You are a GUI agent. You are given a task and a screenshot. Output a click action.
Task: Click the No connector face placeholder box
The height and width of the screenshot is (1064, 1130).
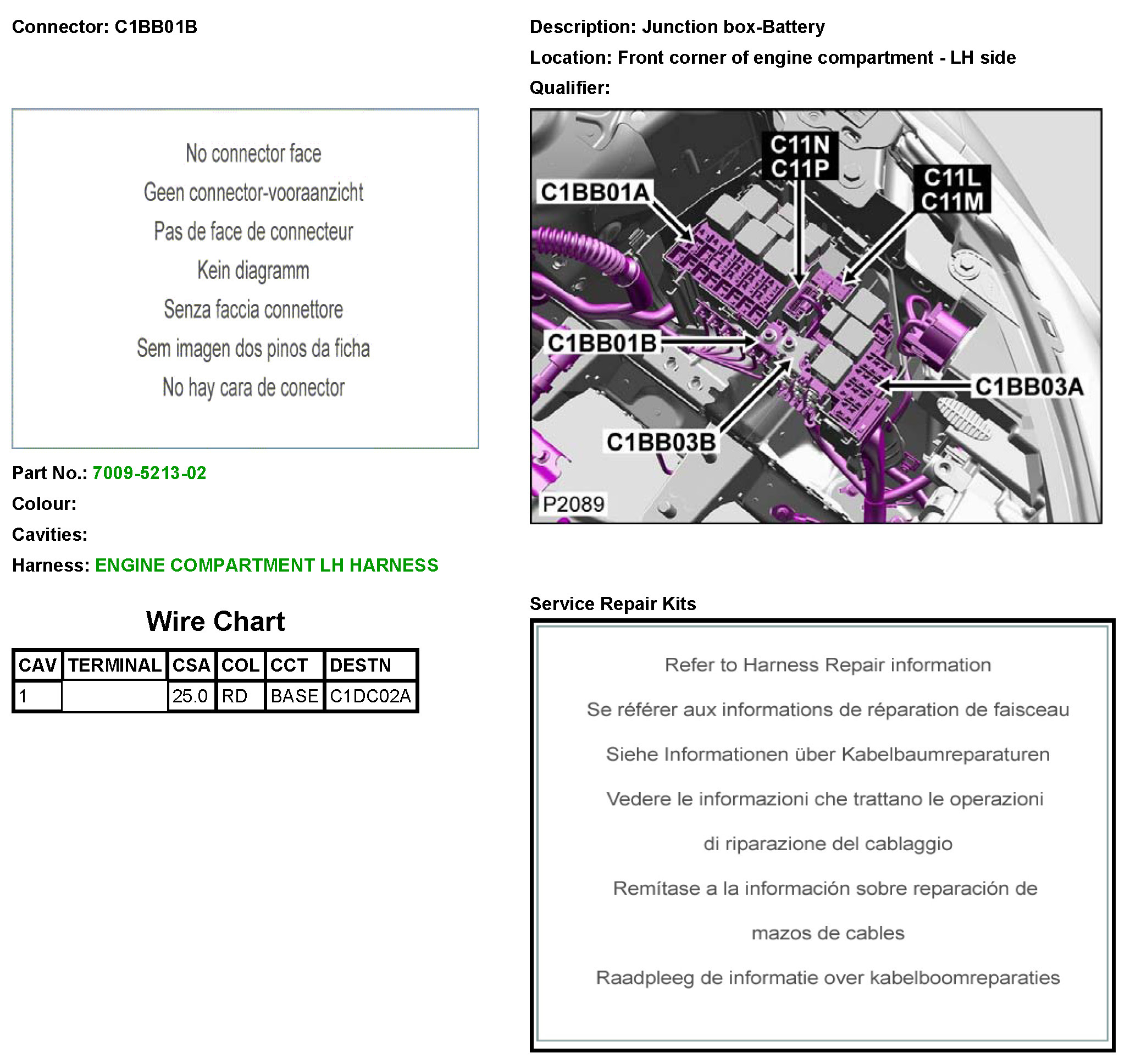coord(245,279)
